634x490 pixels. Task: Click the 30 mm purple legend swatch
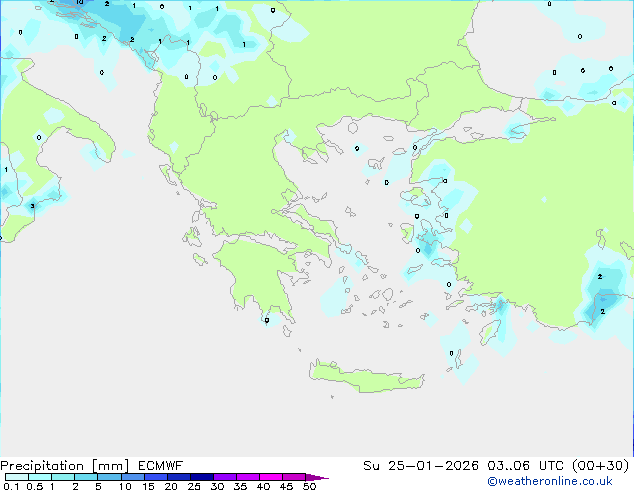tap(225, 477)
